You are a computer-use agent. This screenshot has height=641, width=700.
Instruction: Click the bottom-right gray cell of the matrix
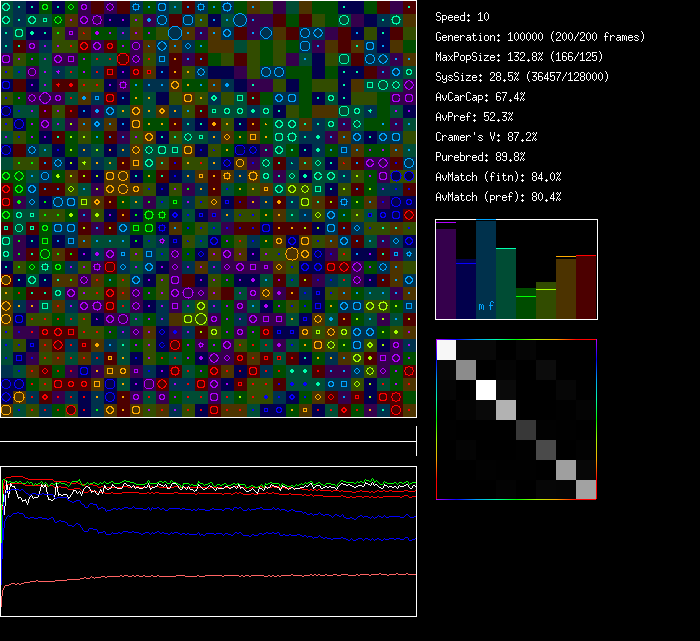(x=586, y=489)
